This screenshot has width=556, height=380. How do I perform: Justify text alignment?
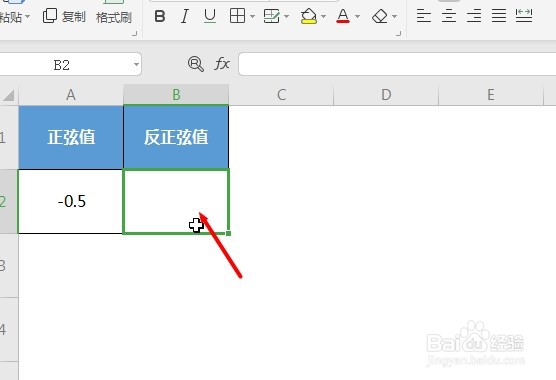point(499,16)
